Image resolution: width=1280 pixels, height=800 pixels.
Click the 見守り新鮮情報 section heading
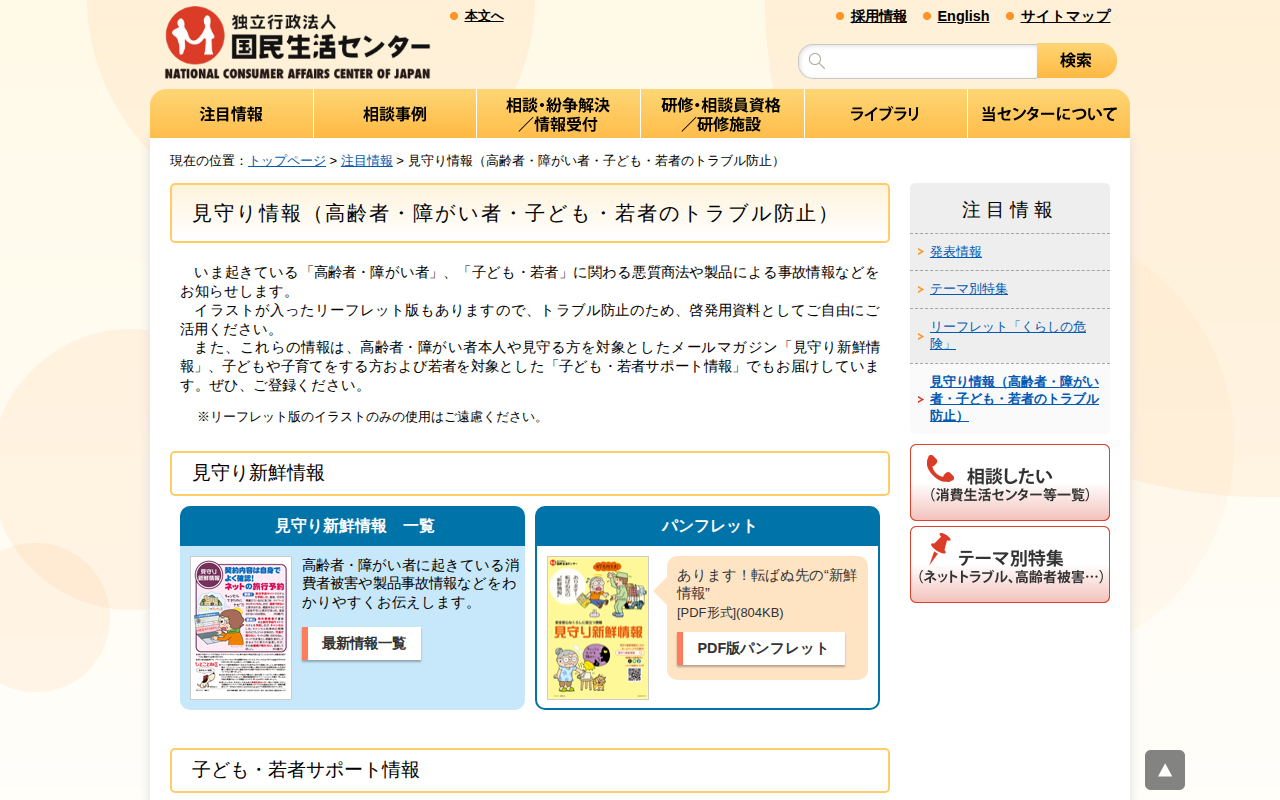(x=530, y=473)
